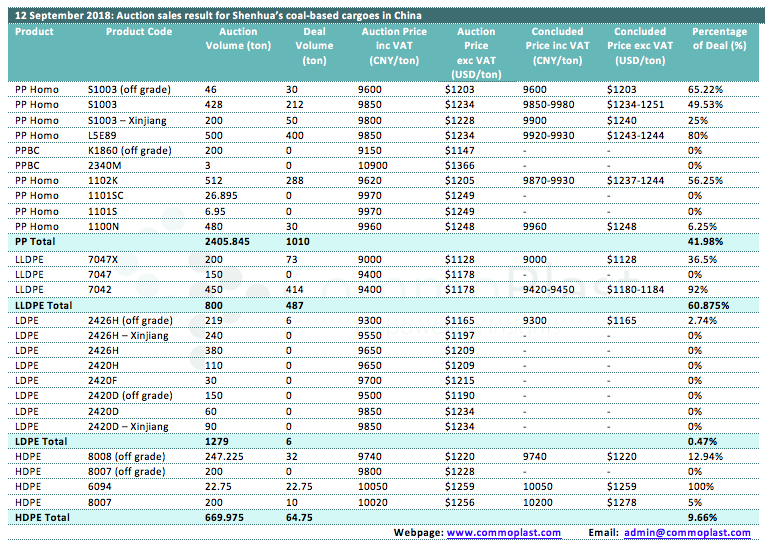The width and height of the screenshot is (765, 549).
Task: Select the percentage '92%'
Action: pyautogui.click(x=698, y=290)
